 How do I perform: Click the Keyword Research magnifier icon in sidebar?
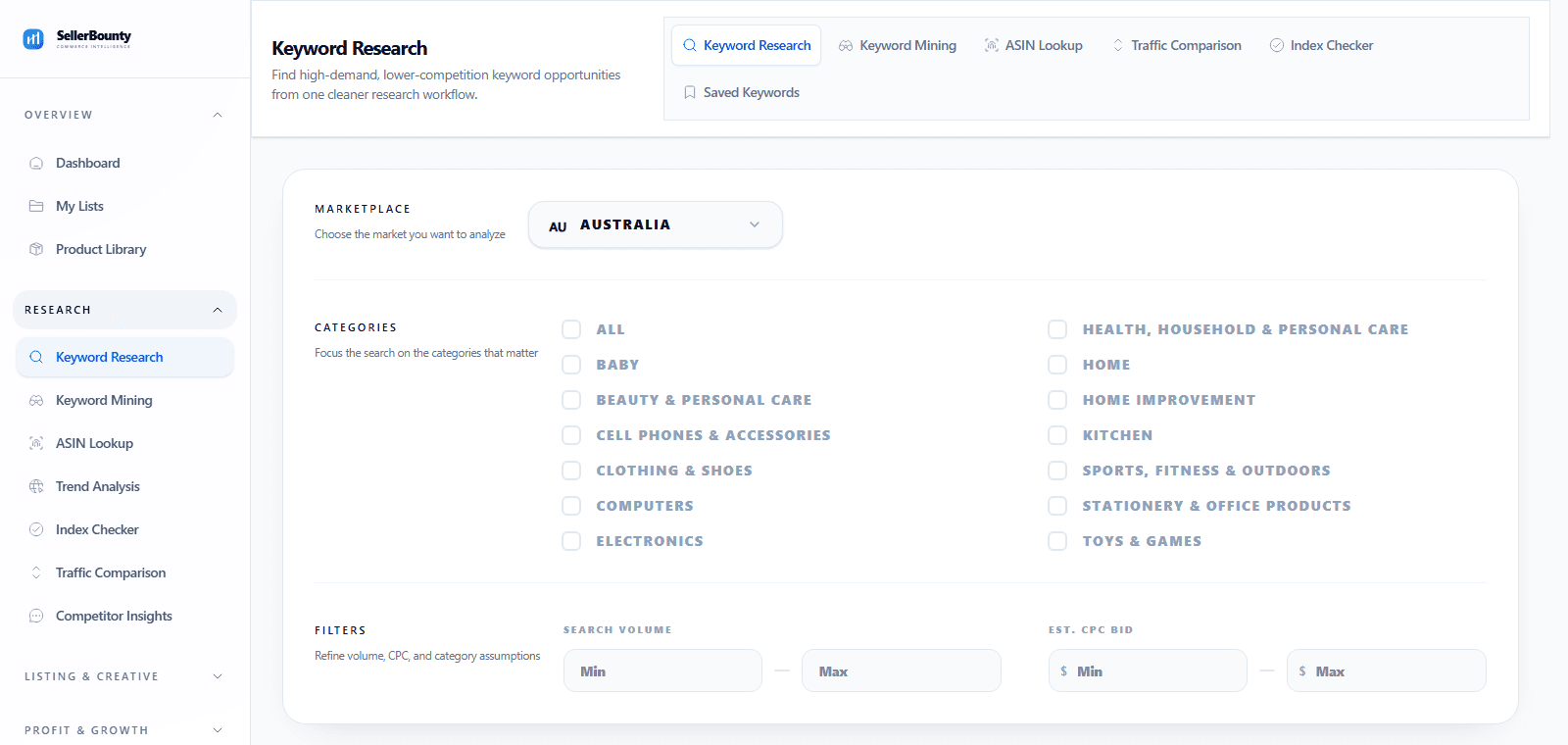pyautogui.click(x=36, y=358)
